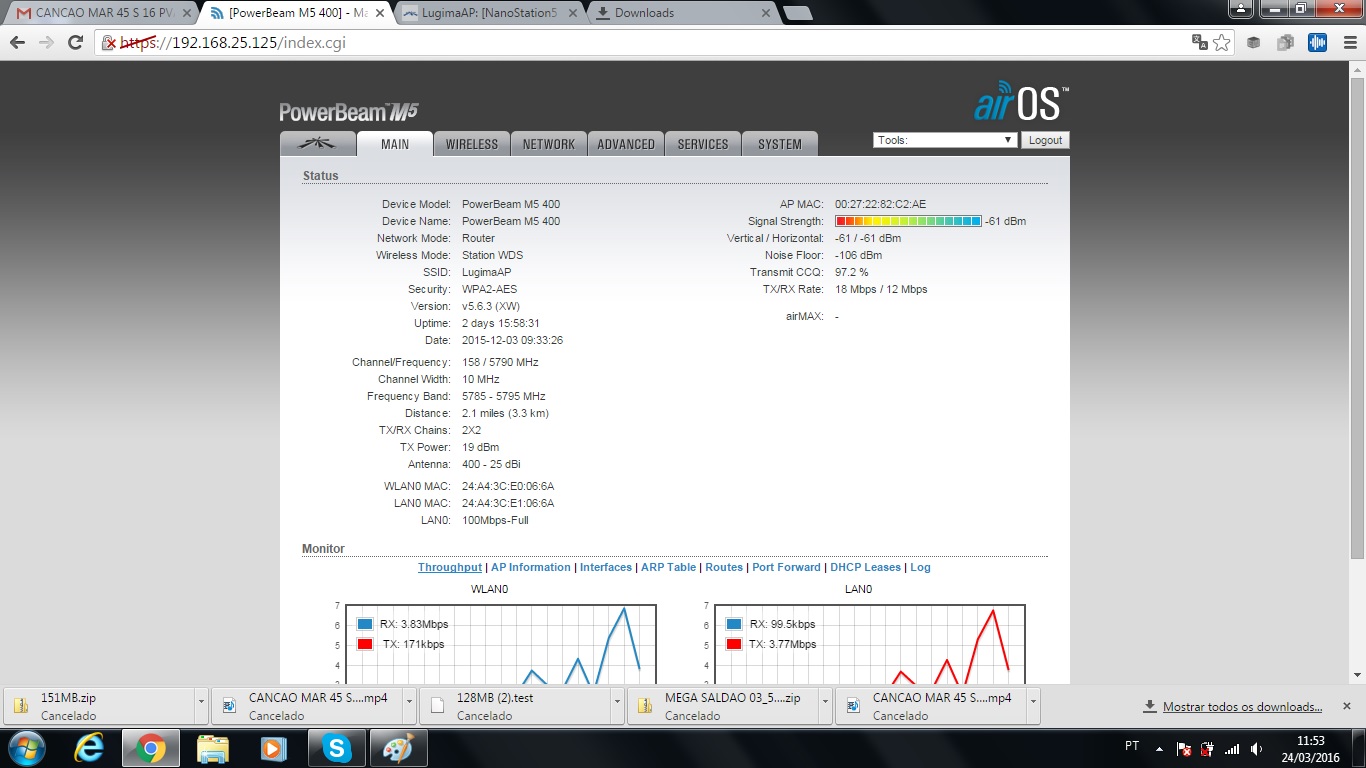Switch to Chrome on the taskbar
Screen dimensions: 1366x768
coord(151,747)
